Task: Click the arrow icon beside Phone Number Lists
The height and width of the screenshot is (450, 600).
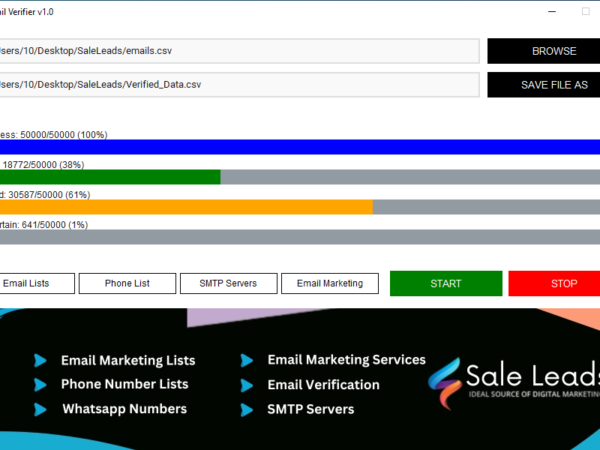Action: point(40,384)
